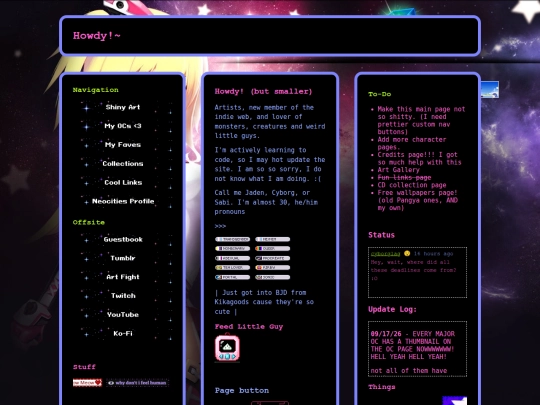The width and height of the screenshot is (540, 405).
Task: Click the Status heading
Action: pyautogui.click(x=382, y=235)
